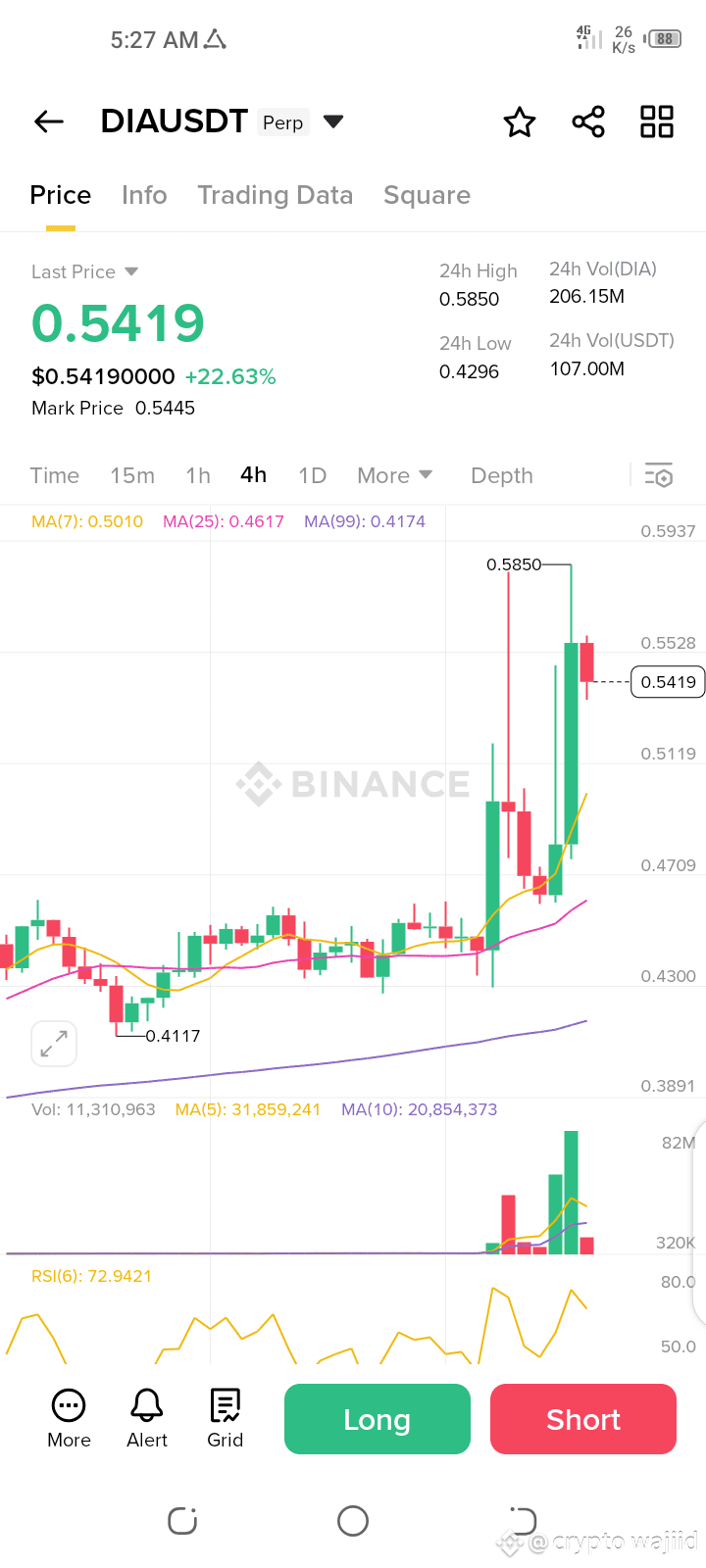Tap the large 0.5419 last price
This screenshot has width=706, height=1568.
(119, 323)
